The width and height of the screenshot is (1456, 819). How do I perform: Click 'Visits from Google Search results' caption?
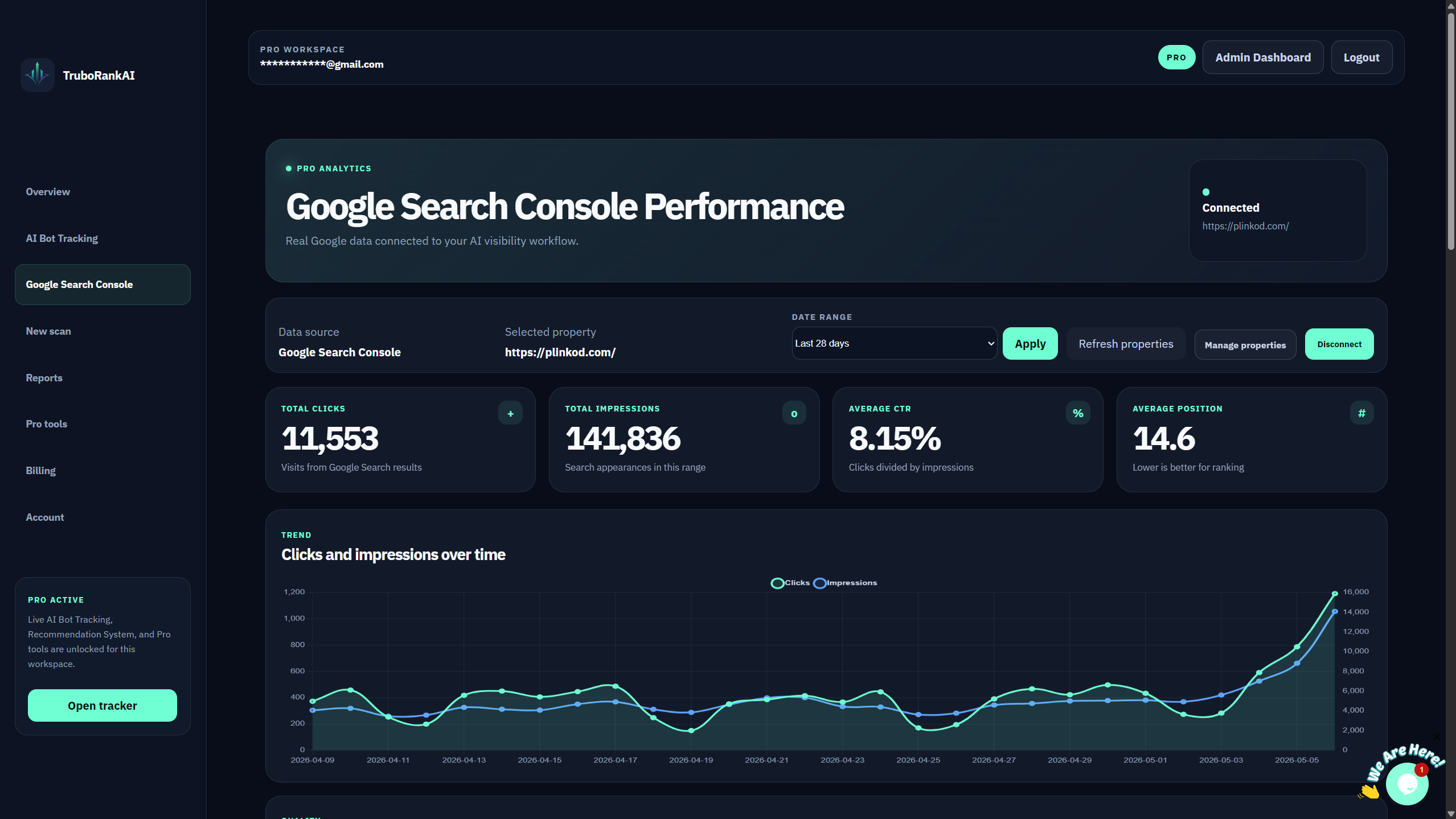(351, 467)
